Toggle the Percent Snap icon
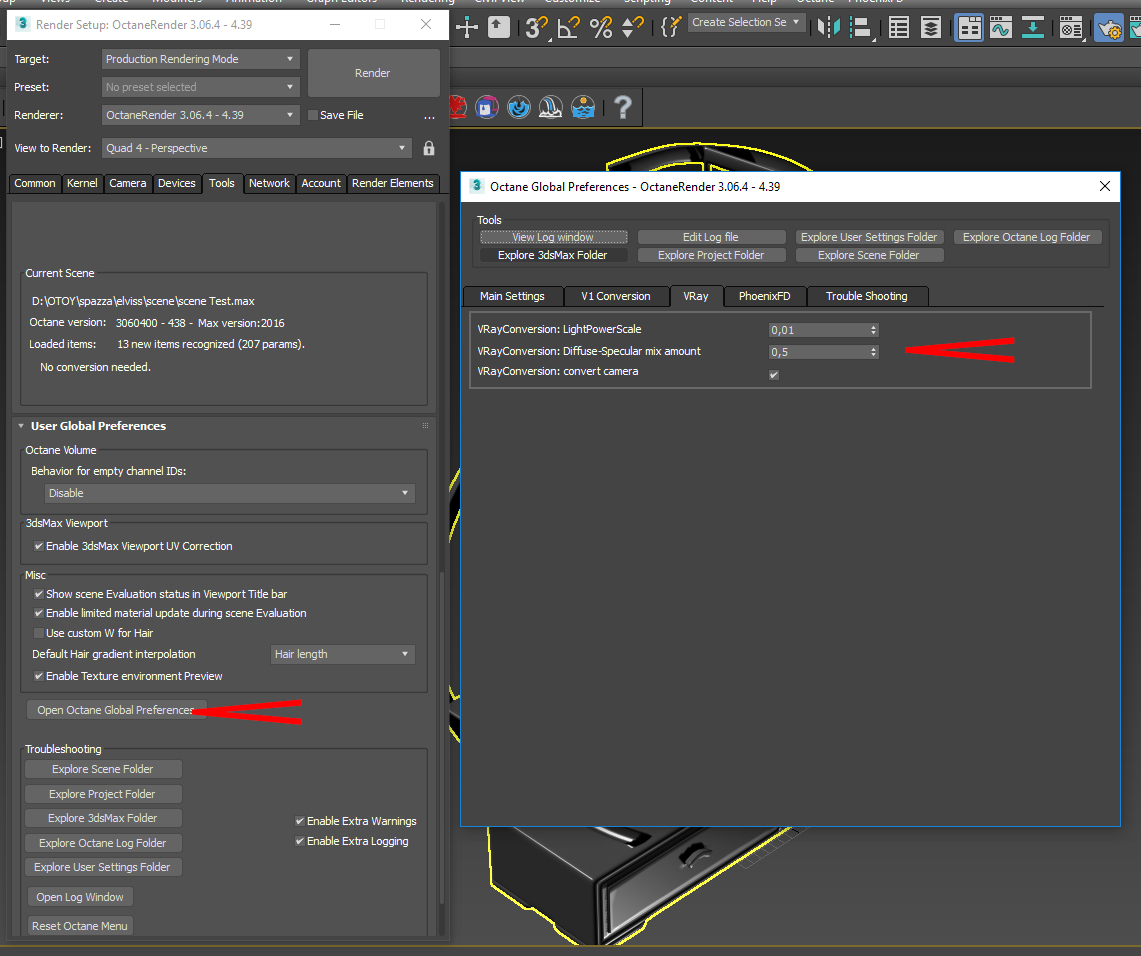1141x956 pixels. (x=601, y=28)
